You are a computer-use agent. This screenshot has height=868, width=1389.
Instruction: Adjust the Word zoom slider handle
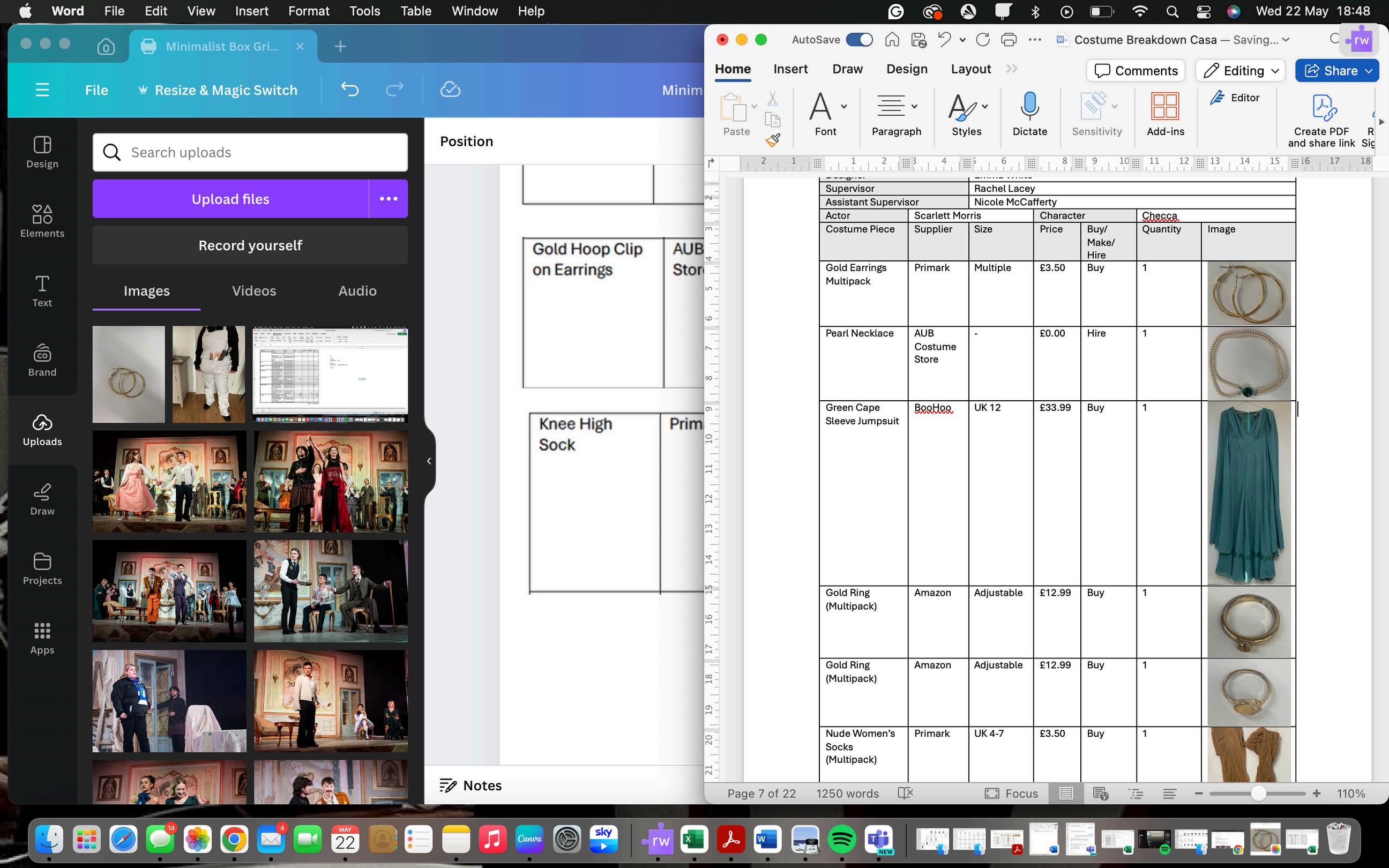pos(1258,794)
